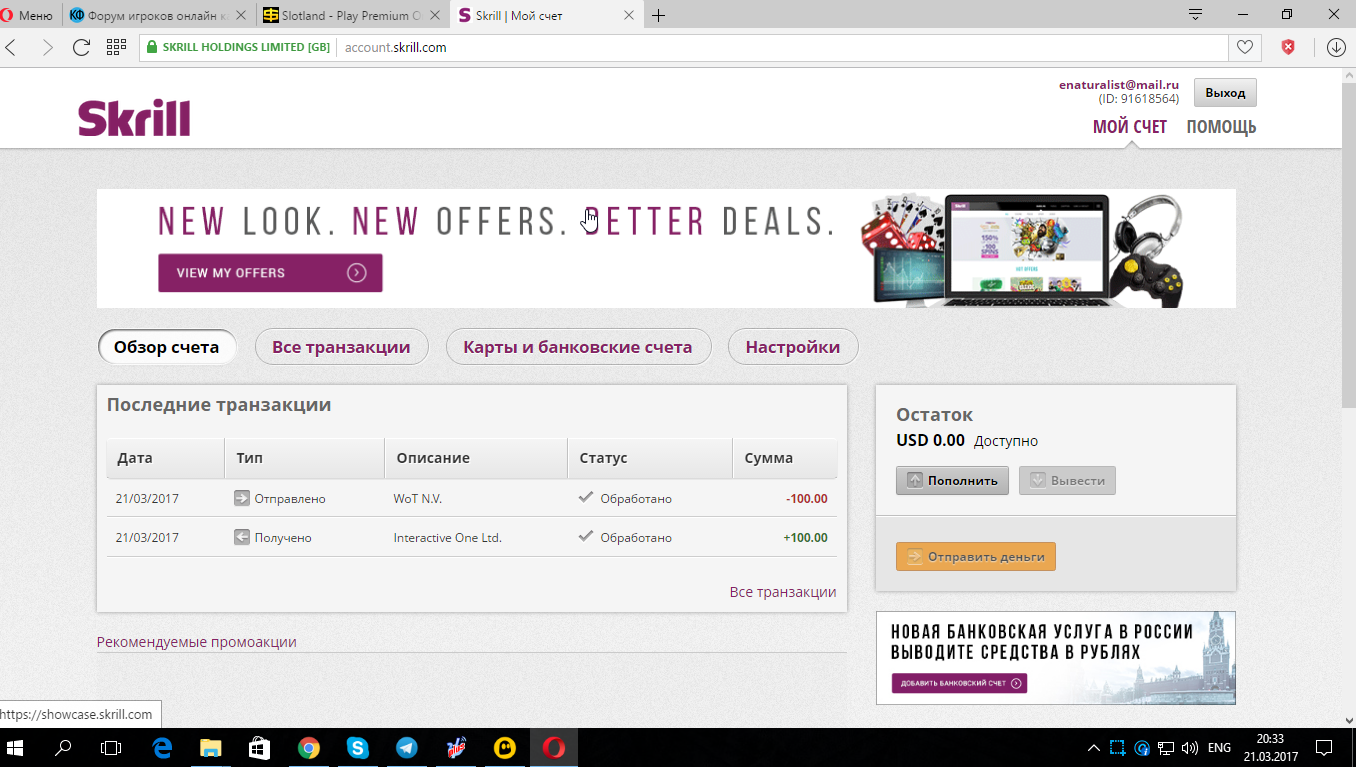1356x767 pixels.
Task: Select the Interactive One Ltd. transaction description
Action: [448, 537]
